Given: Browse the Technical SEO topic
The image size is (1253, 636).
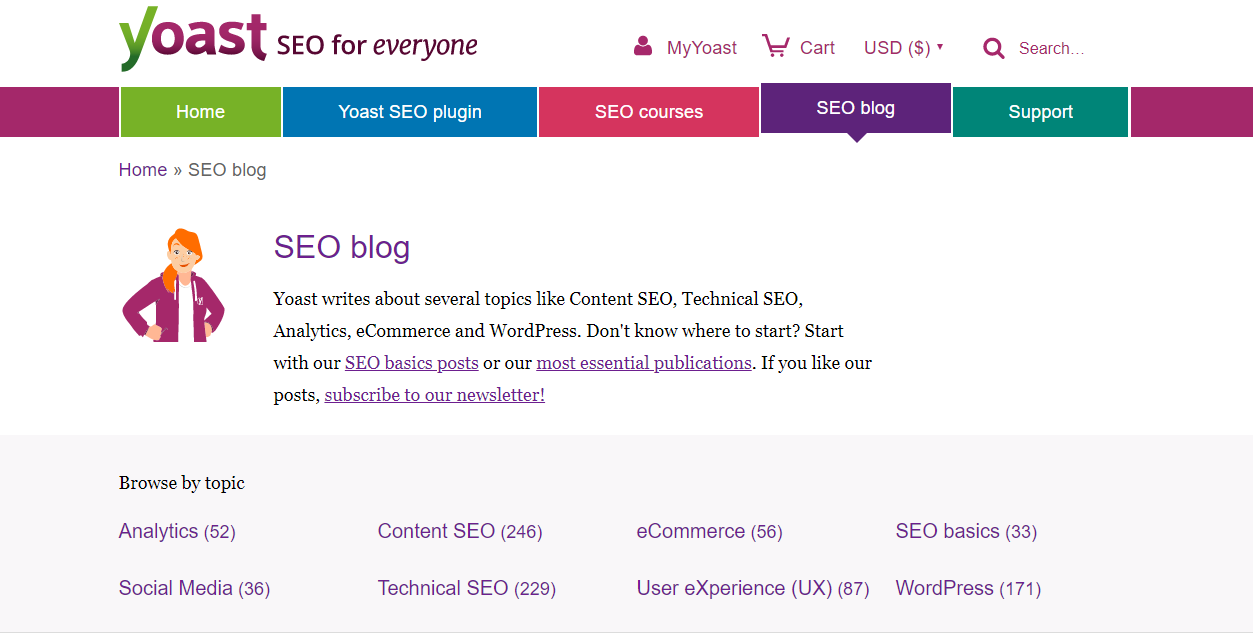Looking at the screenshot, I should (x=443, y=588).
